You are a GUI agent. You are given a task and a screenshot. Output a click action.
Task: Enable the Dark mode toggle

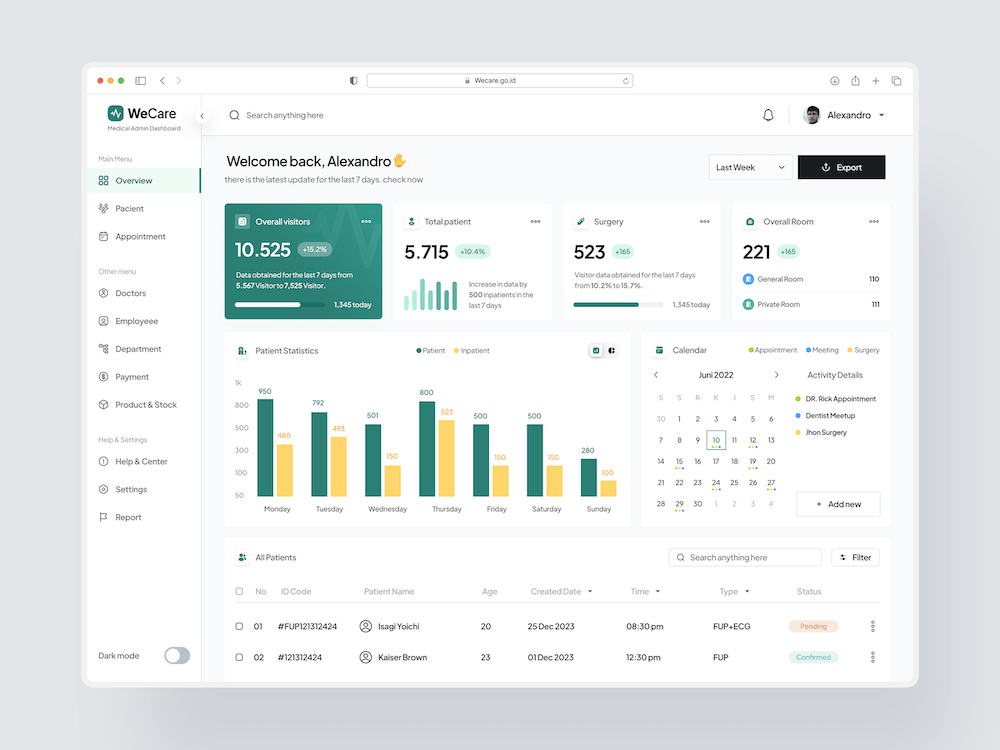177,656
